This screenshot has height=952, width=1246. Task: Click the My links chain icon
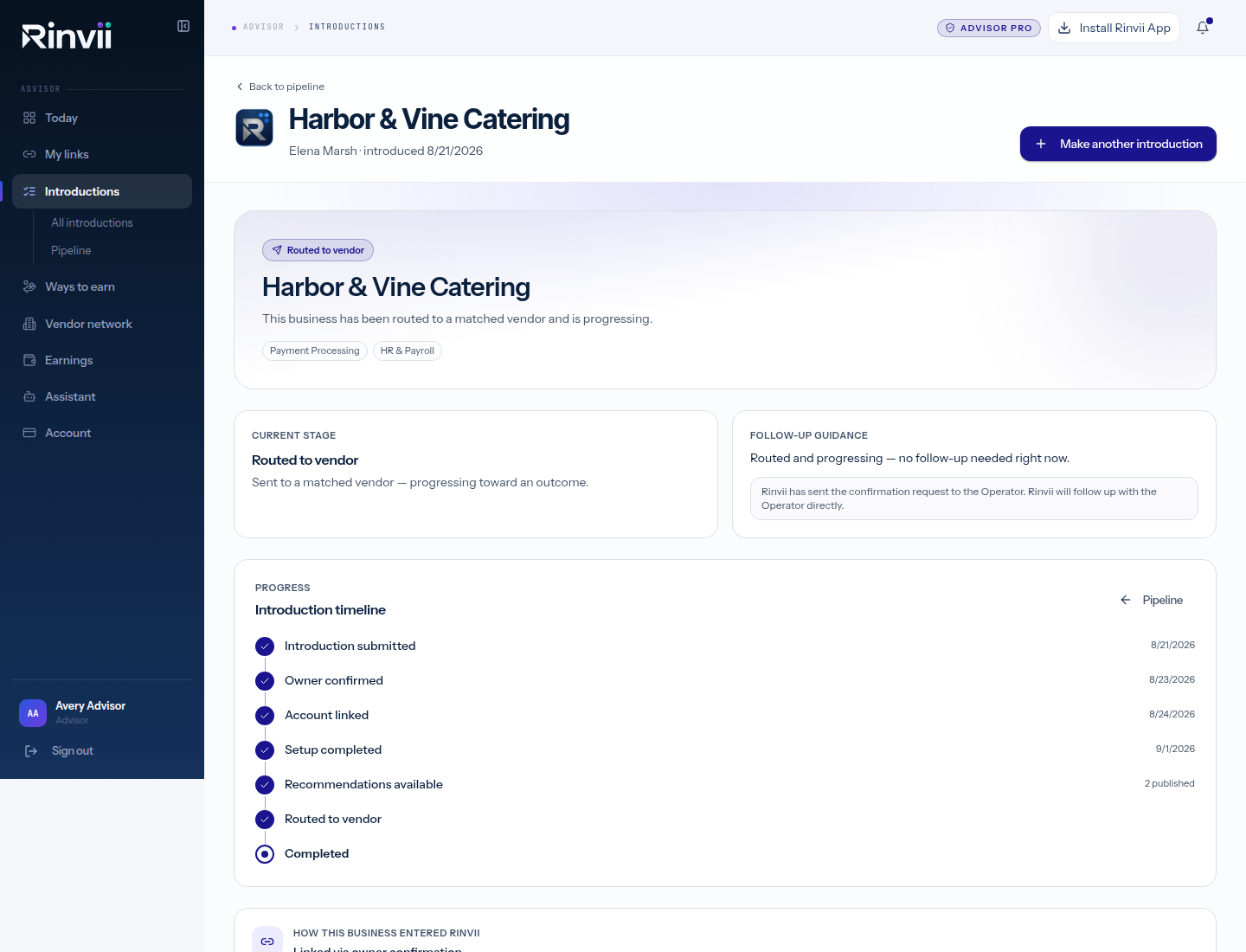[x=29, y=154]
